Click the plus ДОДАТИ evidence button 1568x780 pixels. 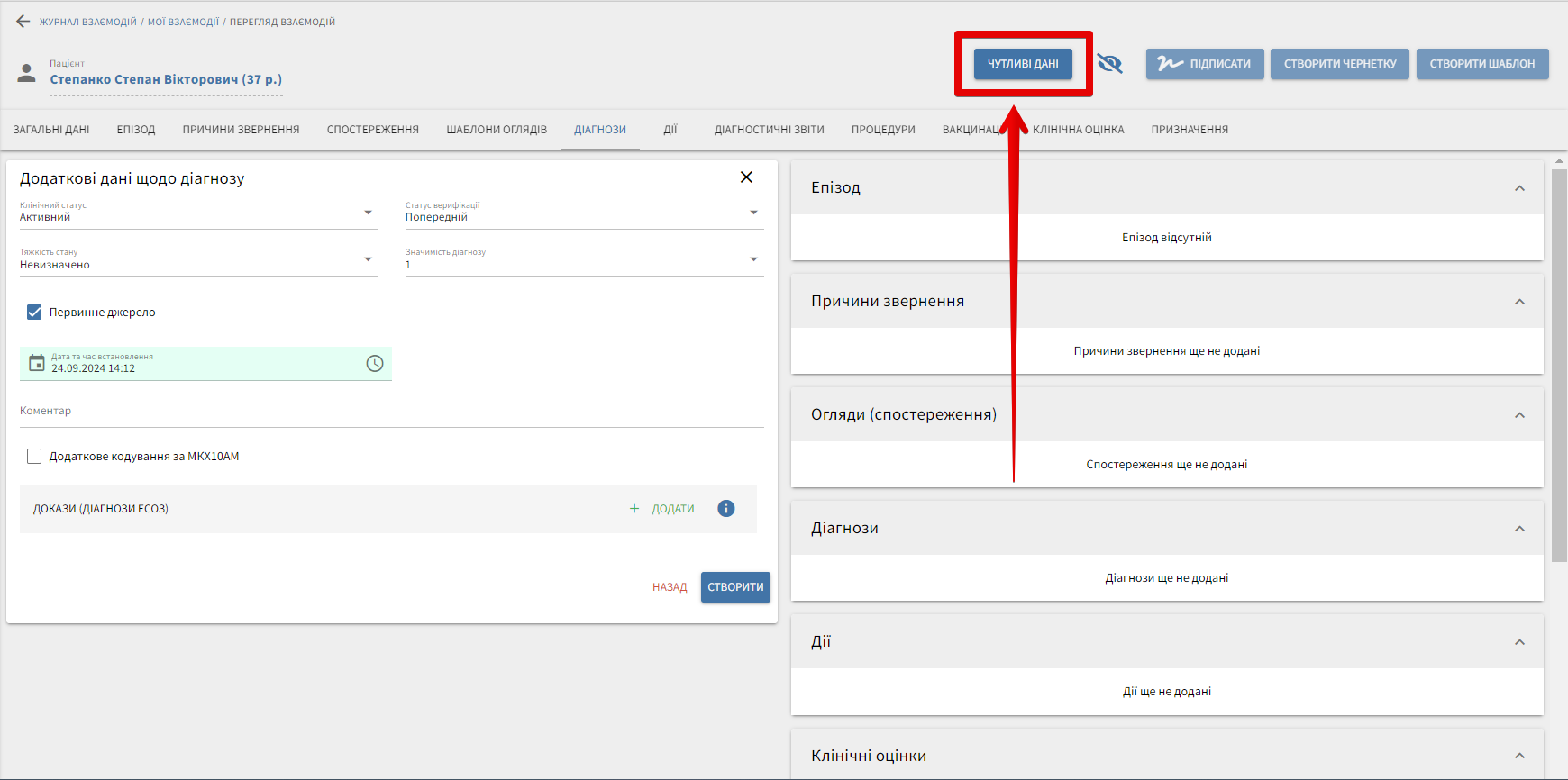click(662, 509)
